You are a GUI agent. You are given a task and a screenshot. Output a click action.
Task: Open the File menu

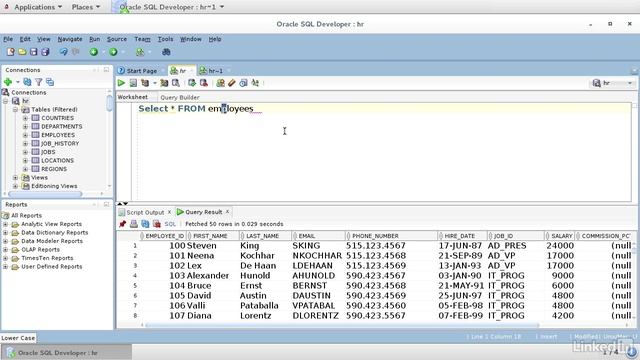coord(8,39)
